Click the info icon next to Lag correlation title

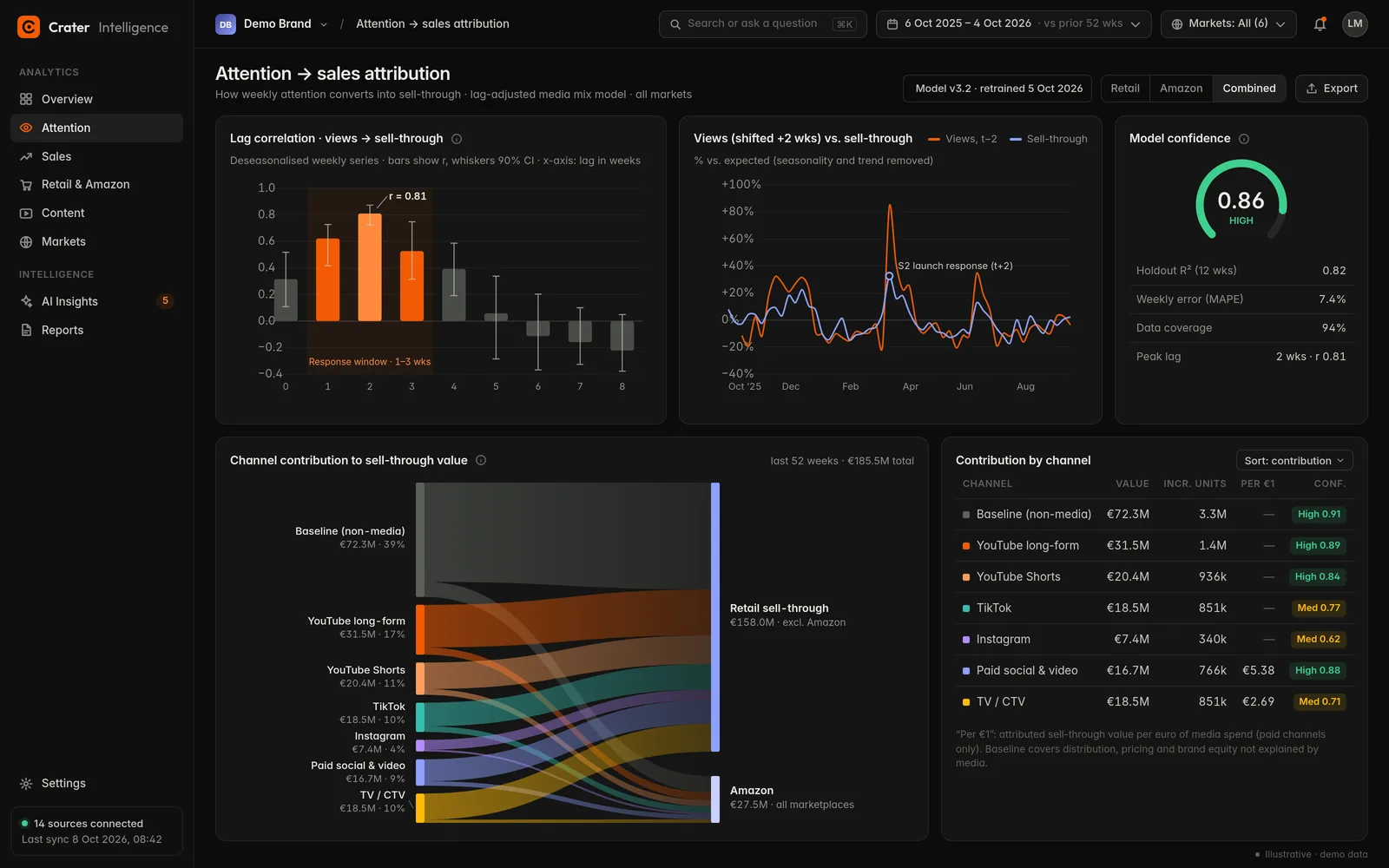coord(457,139)
